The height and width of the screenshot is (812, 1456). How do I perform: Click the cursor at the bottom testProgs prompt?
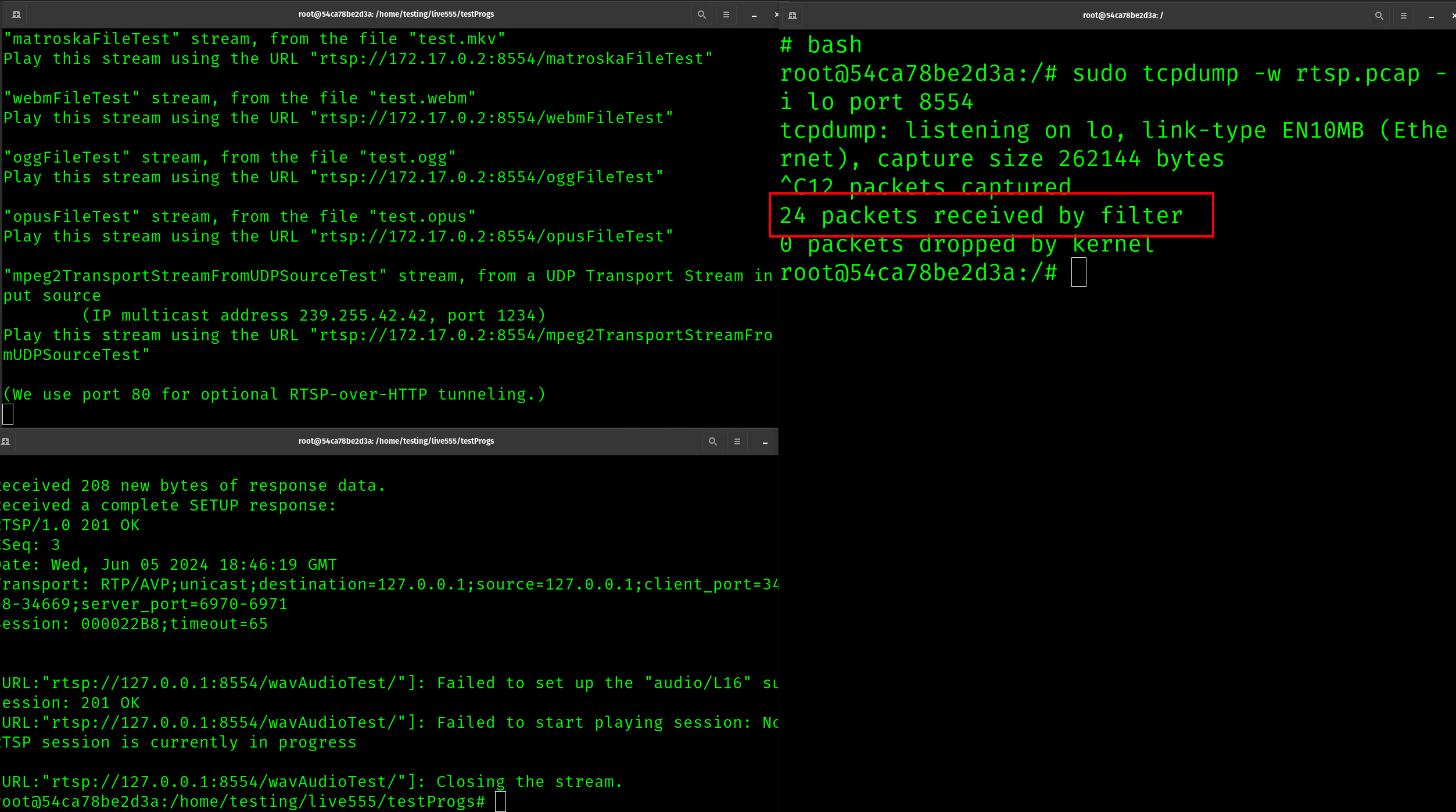(500, 802)
